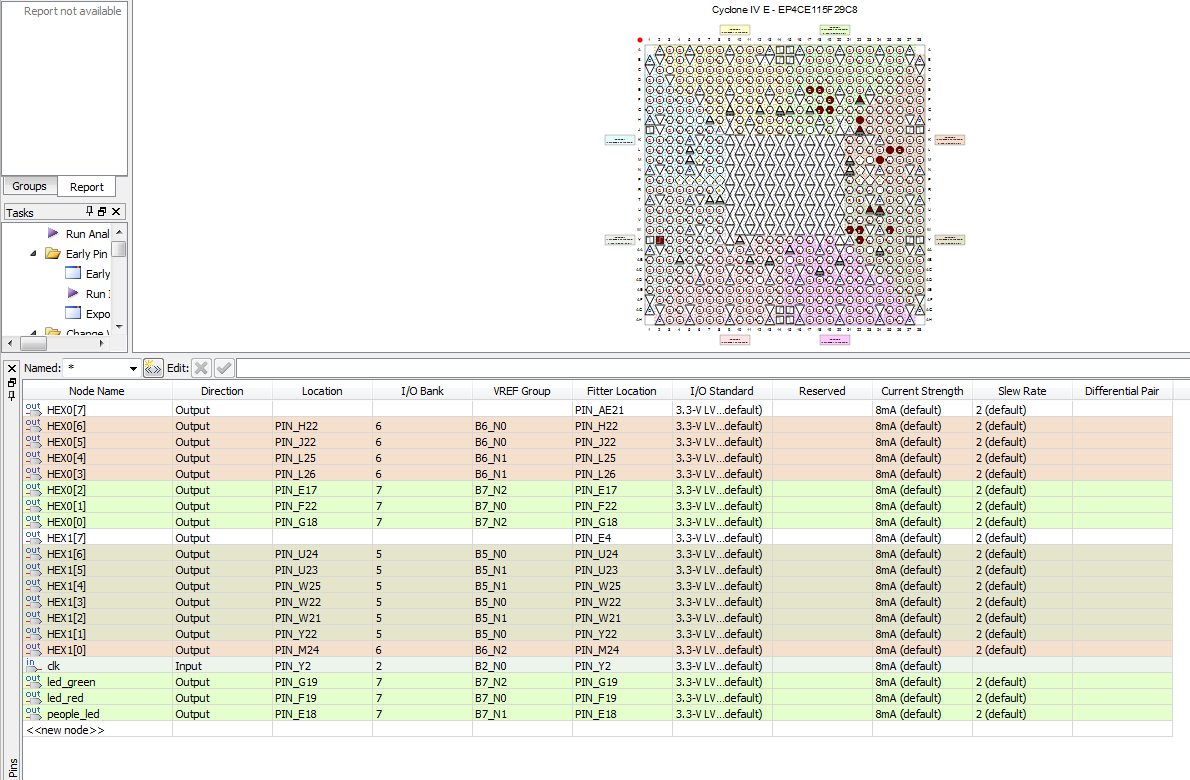The image size is (1190, 780).
Task: Expand the Change folder tree arrow
Action: (x=33, y=333)
